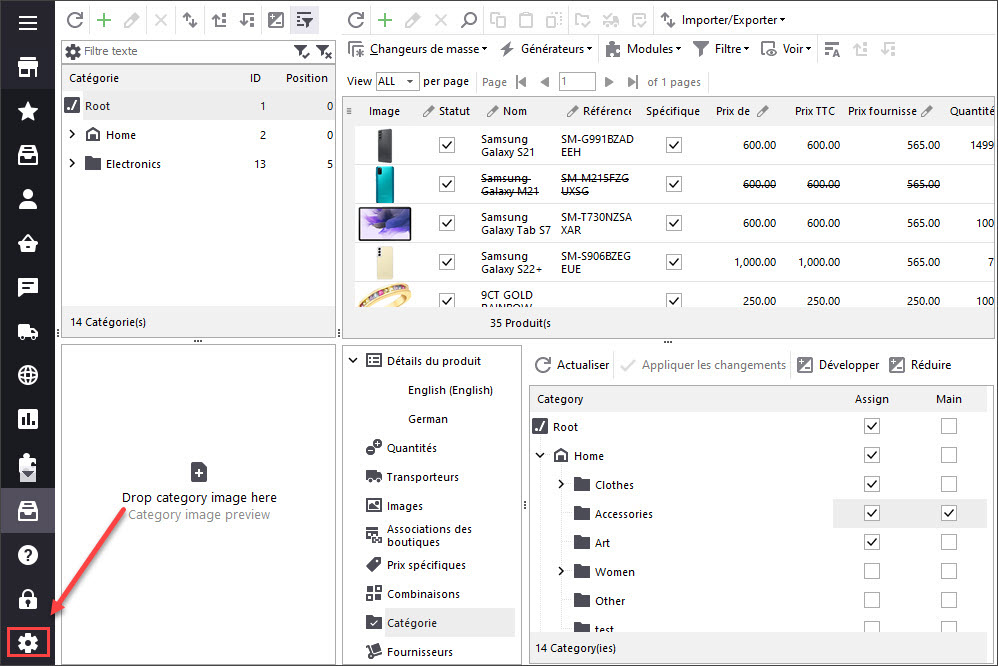Open Générateurs menu
Screen dimensions: 998x666
(x=546, y=49)
